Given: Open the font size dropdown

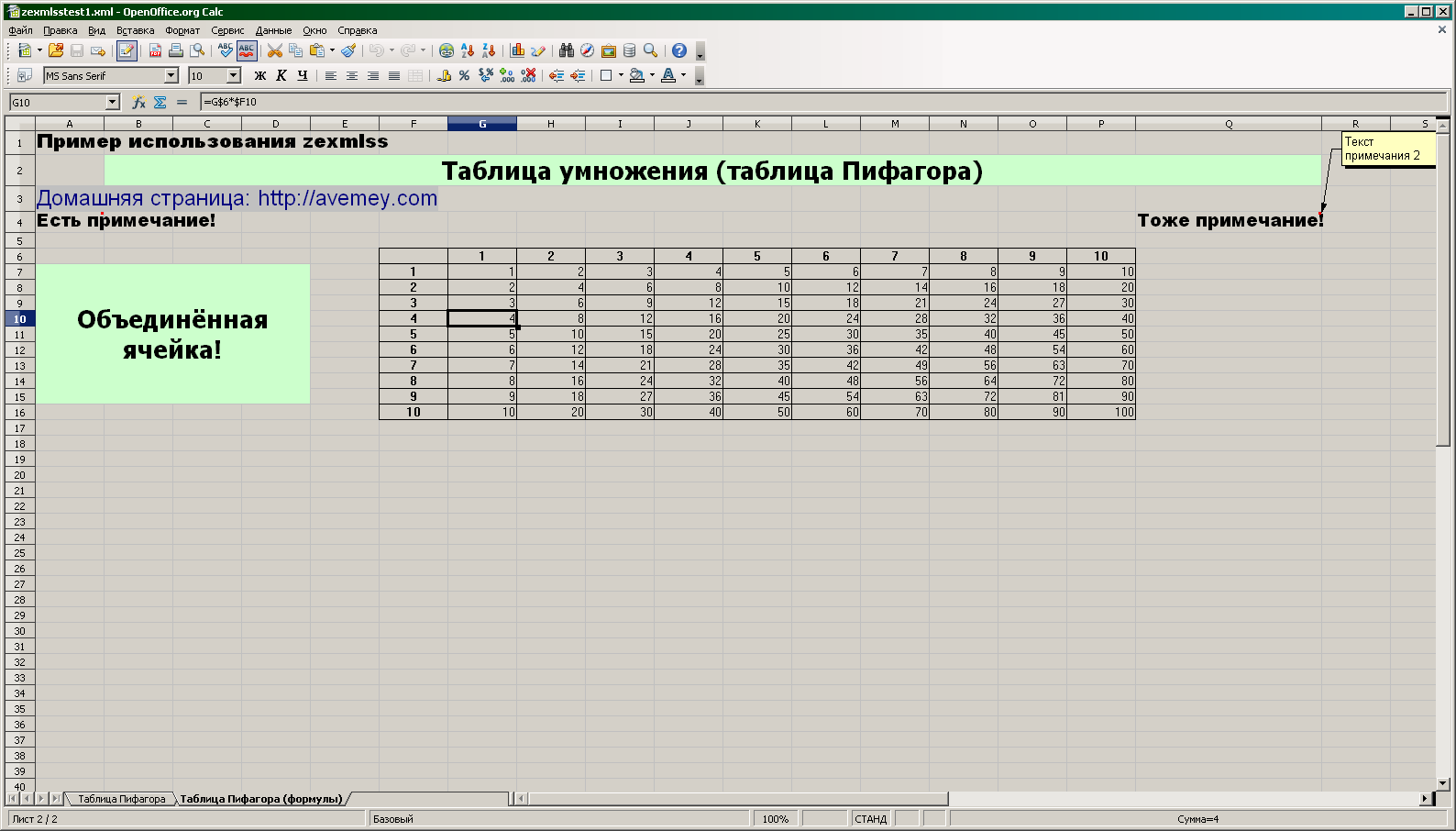Looking at the screenshot, I should pyautogui.click(x=234, y=76).
